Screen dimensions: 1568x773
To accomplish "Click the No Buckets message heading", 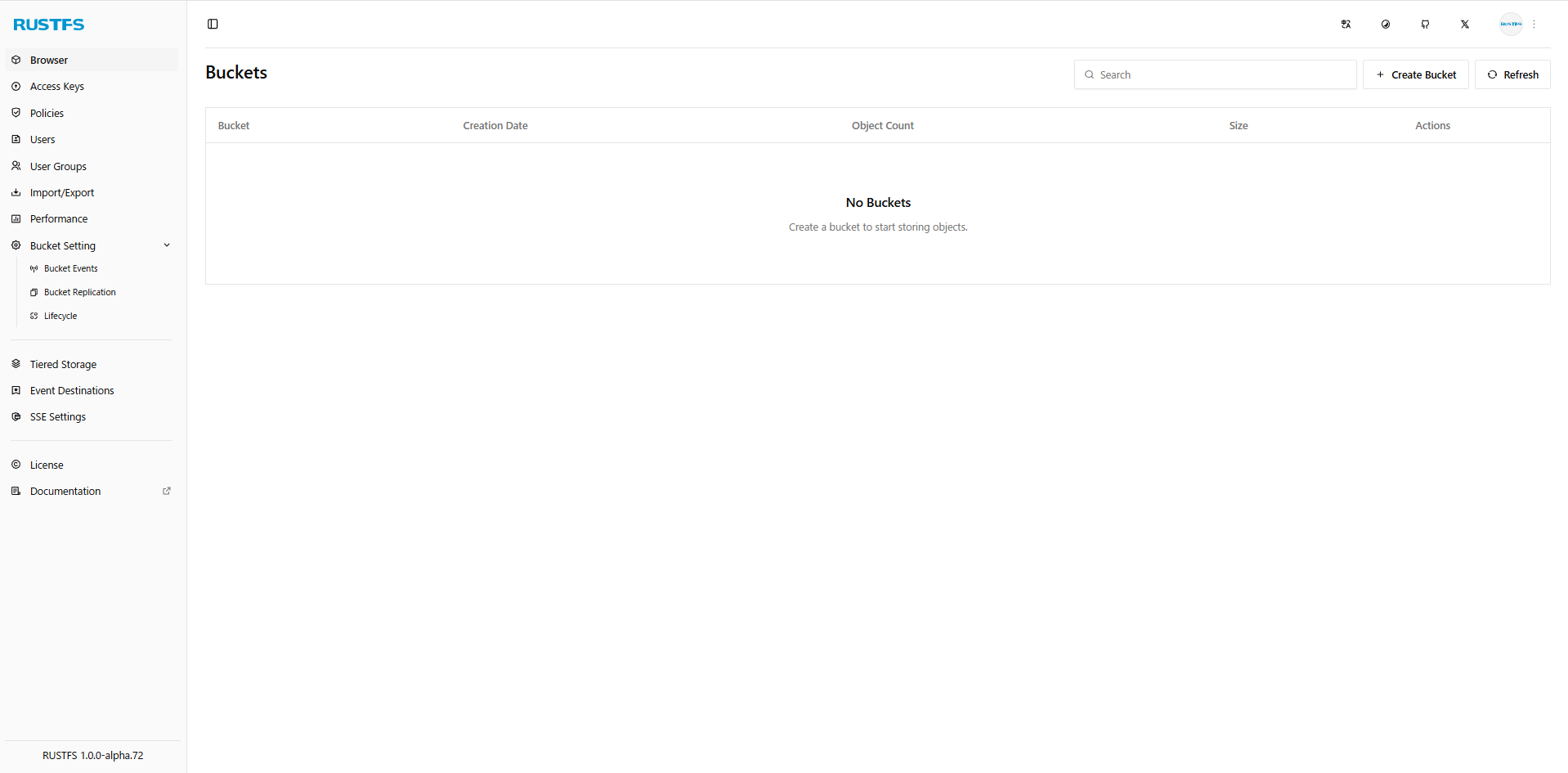I will click(x=878, y=202).
